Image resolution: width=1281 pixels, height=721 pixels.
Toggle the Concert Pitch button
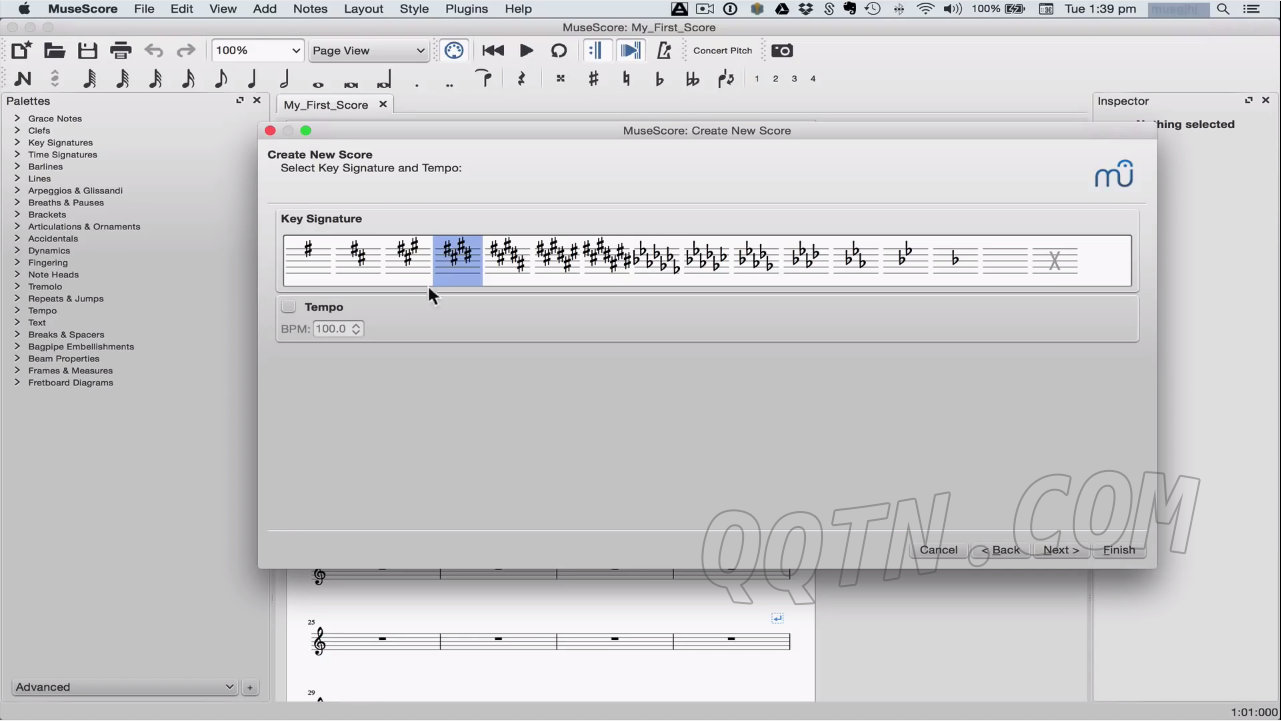click(x=722, y=51)
